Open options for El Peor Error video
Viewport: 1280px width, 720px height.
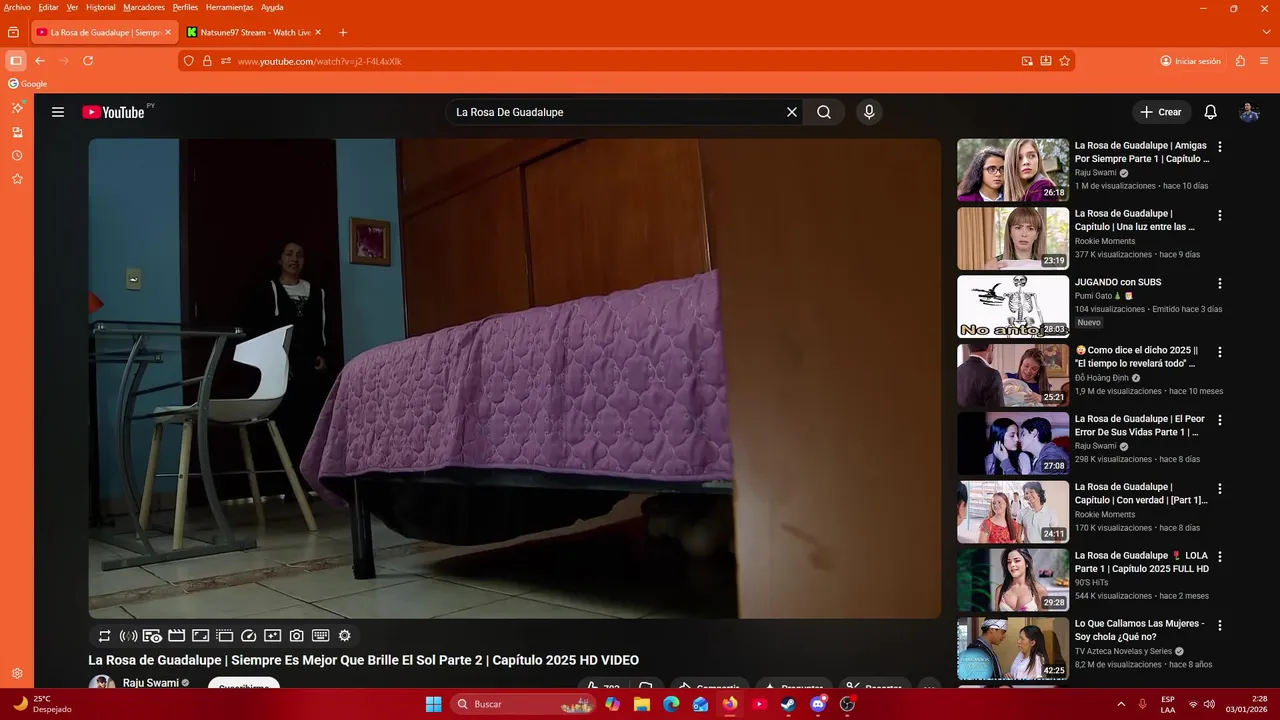[x=1219, y=420]
